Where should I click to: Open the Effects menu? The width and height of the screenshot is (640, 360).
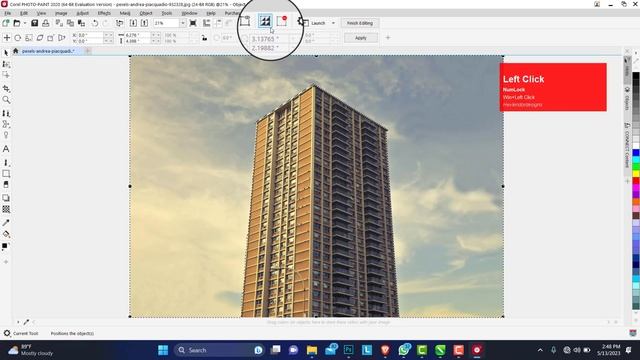point(104,13)
